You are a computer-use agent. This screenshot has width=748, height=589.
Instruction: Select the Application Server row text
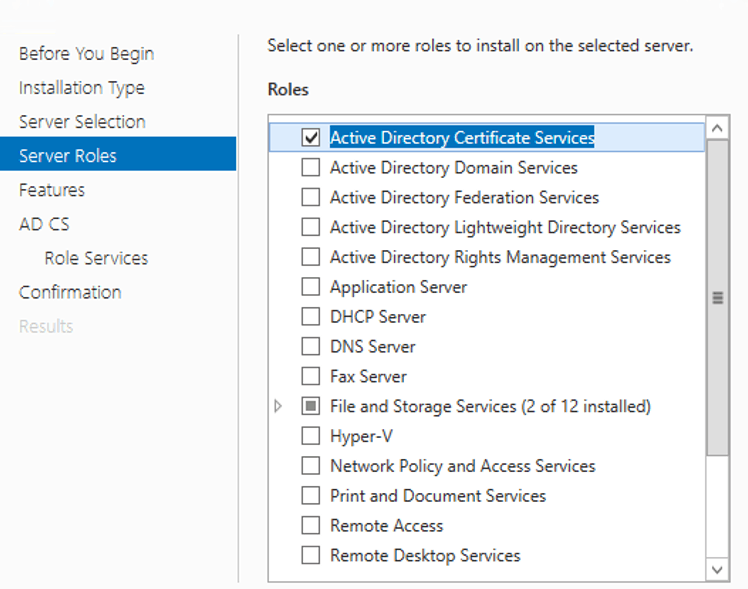[398, 287]
